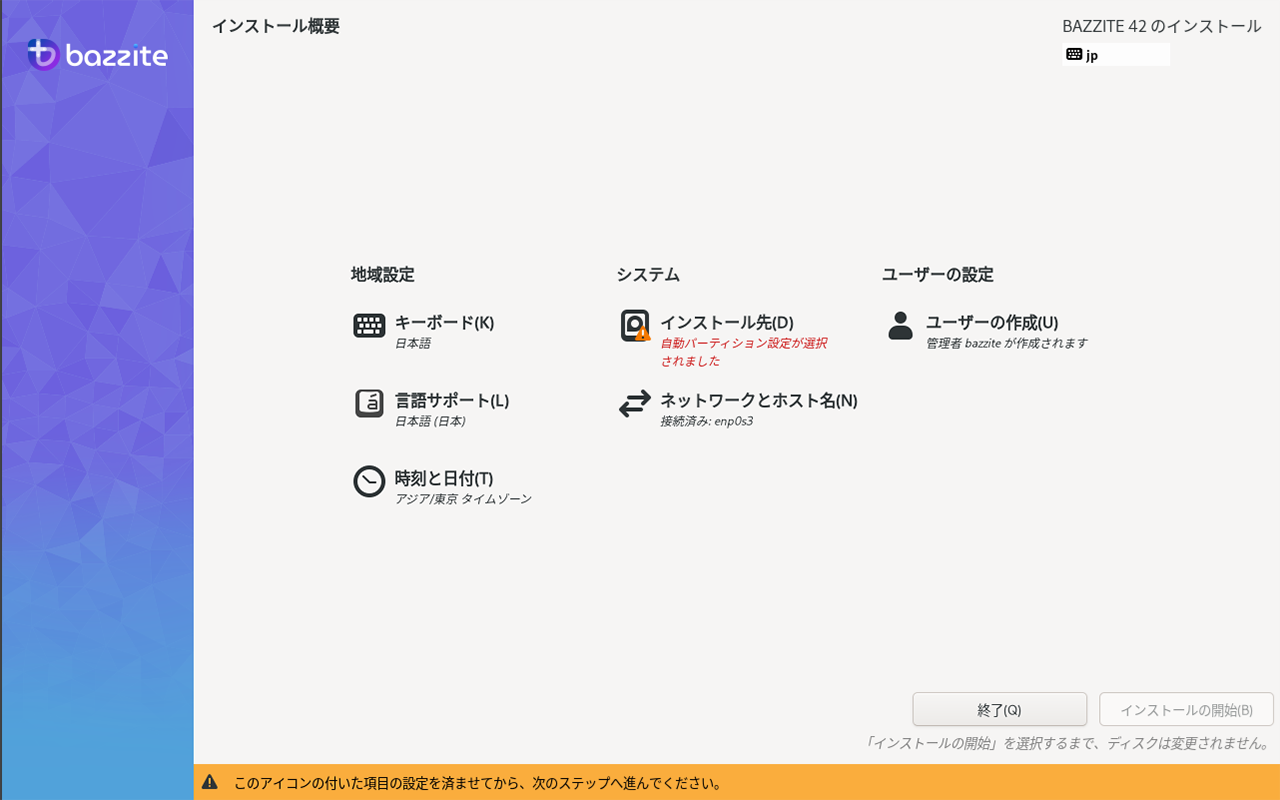Open ネットワークとホスト名(N) settings
Screen dimensions: 1280x800
(758, 400)
